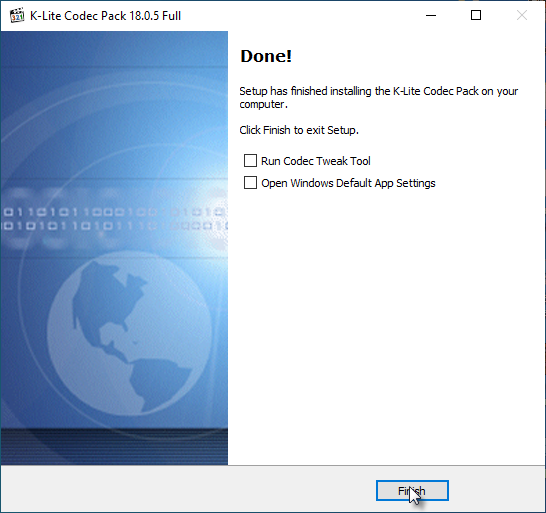
Task: Click the greyed-out close X button
Action: [x=522, y=15]
